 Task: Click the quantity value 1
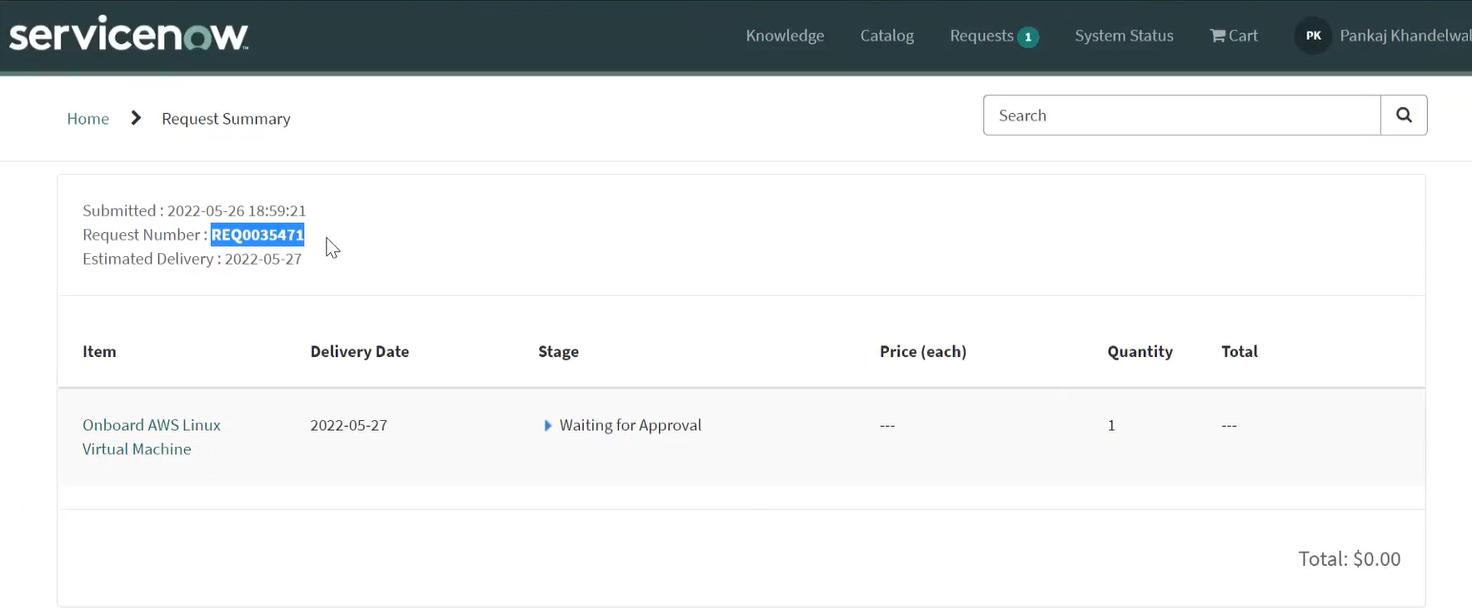[1111, 425]
